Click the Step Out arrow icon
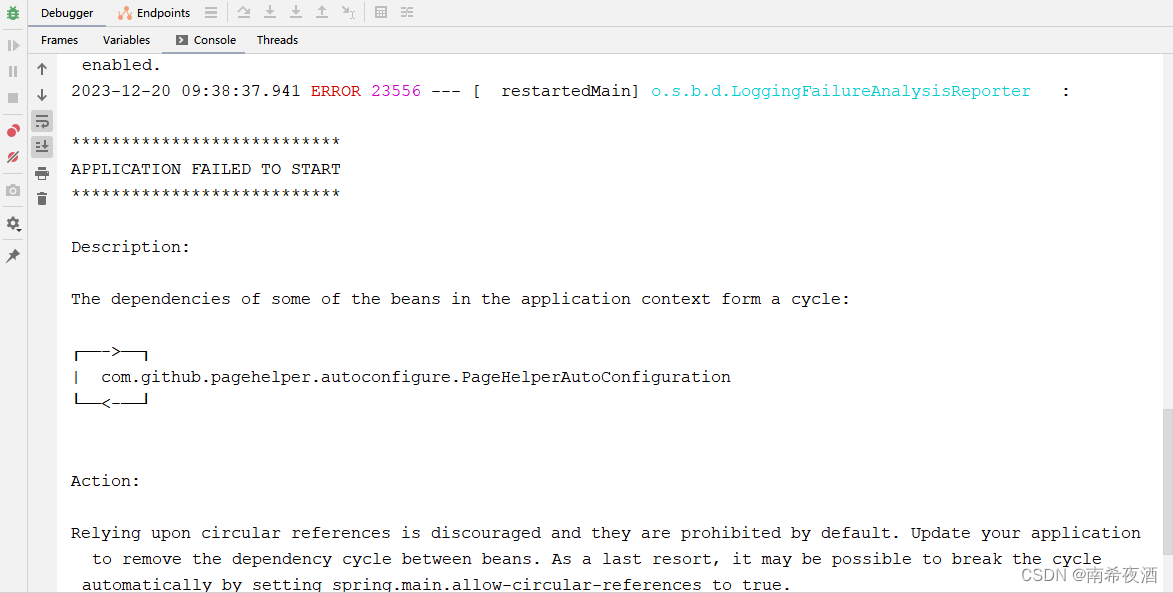The image size is (1173, 593). pyautogui.click(x=321, y=11)
